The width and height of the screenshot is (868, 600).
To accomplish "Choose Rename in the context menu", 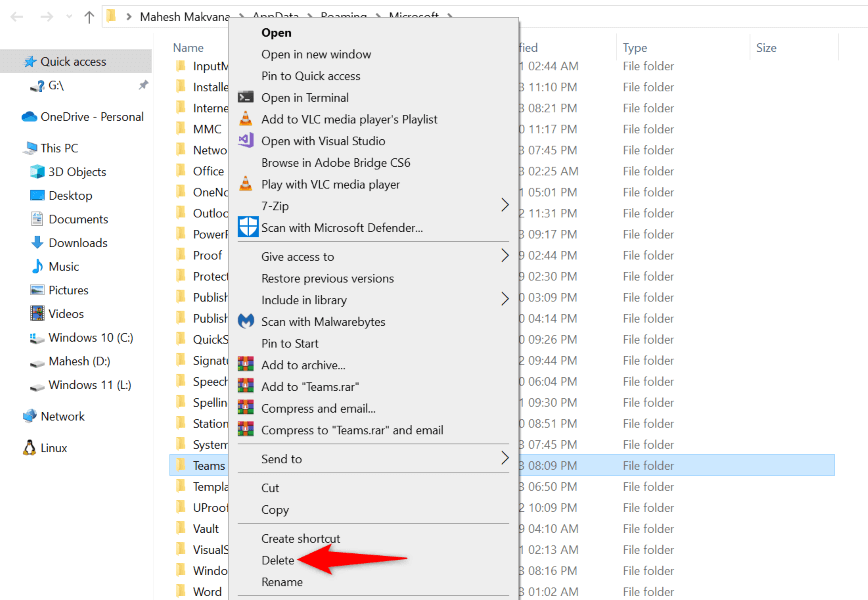I will pos(282,582).
